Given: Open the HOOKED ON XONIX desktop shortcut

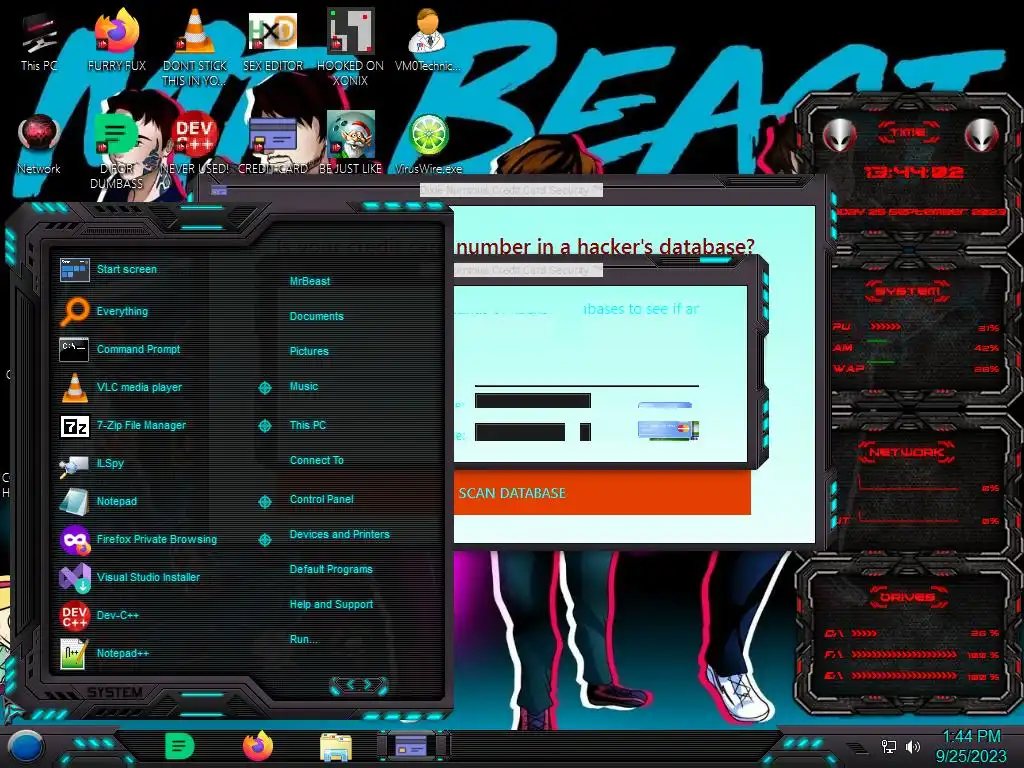Looking at the screenshot, I should [x=351, y=47].
